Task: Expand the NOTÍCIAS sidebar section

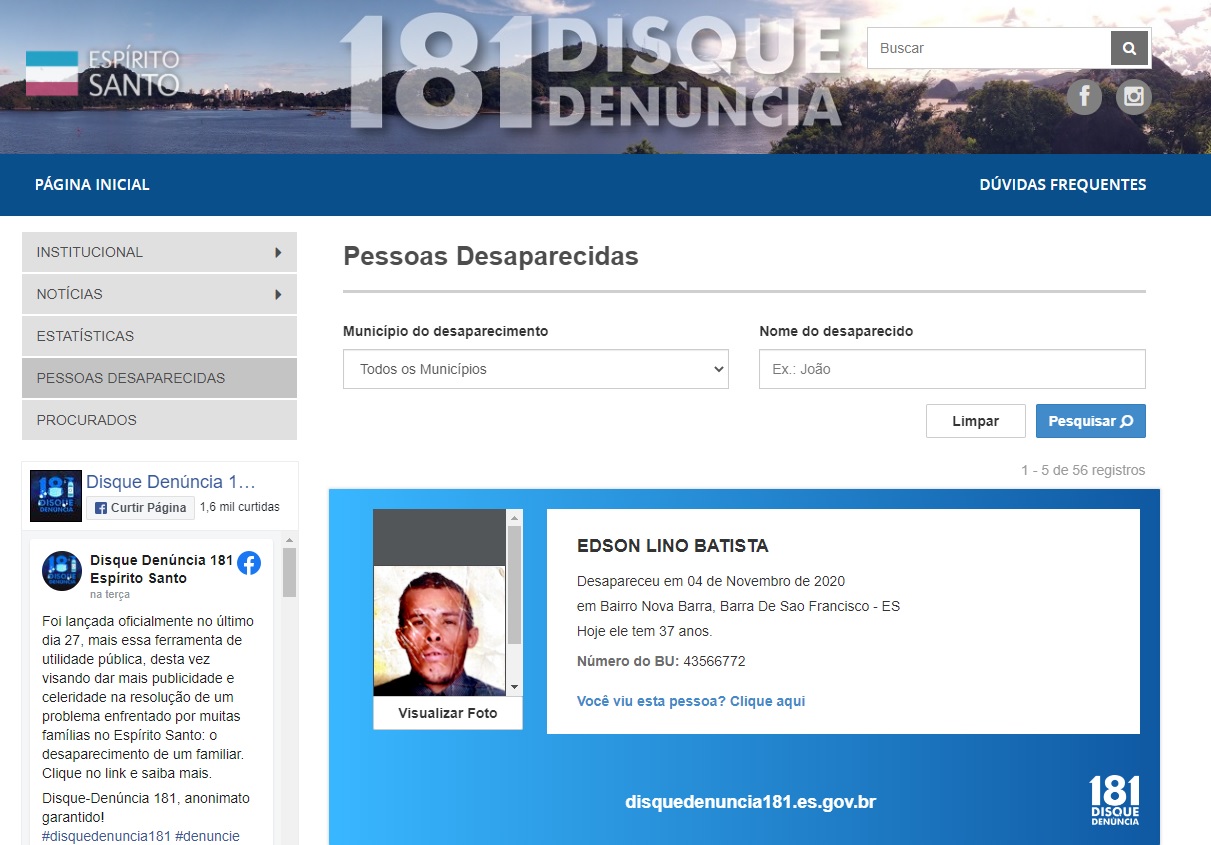Action: tap(158, 294)
